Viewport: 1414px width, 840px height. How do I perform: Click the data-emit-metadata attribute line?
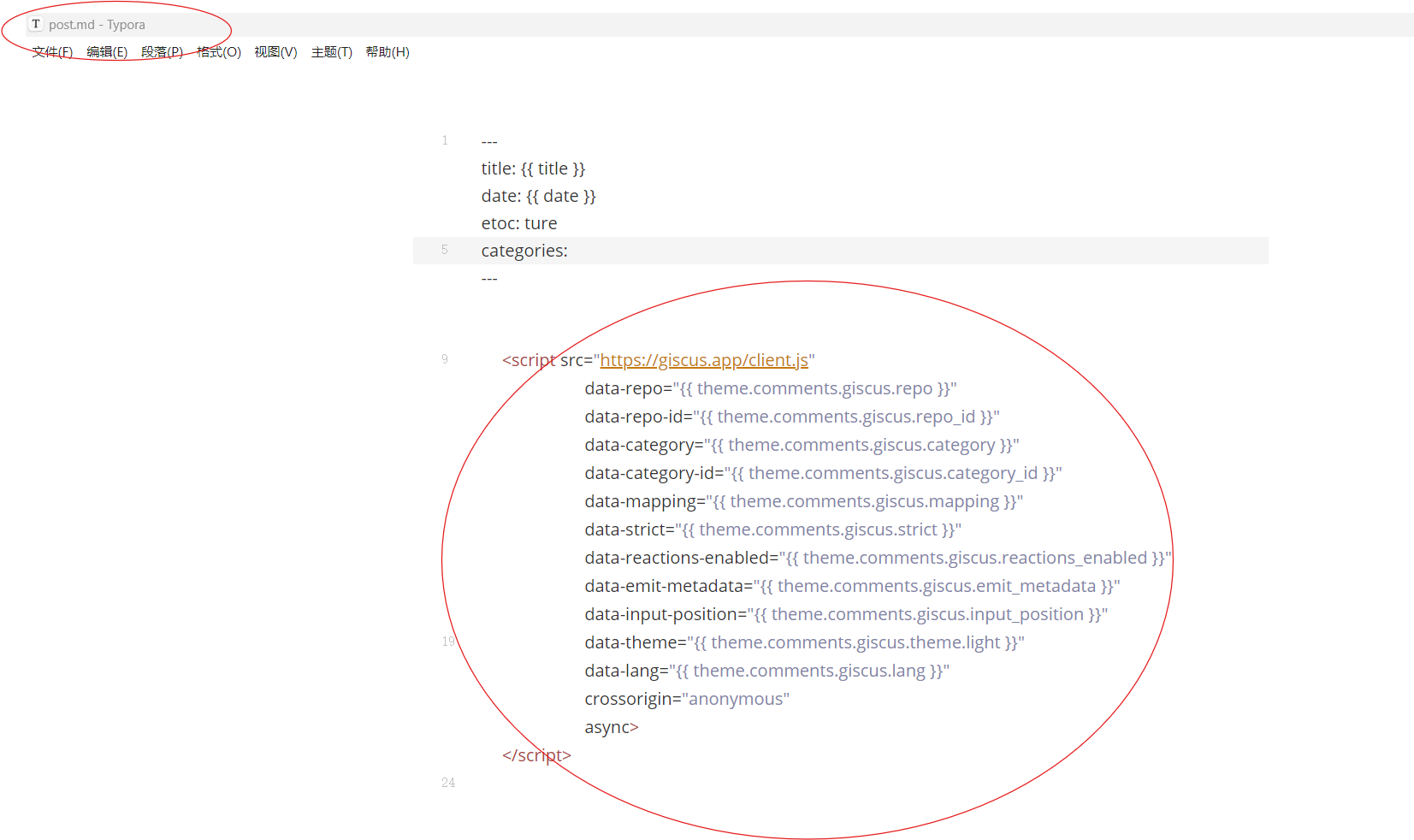coord(852,586)
